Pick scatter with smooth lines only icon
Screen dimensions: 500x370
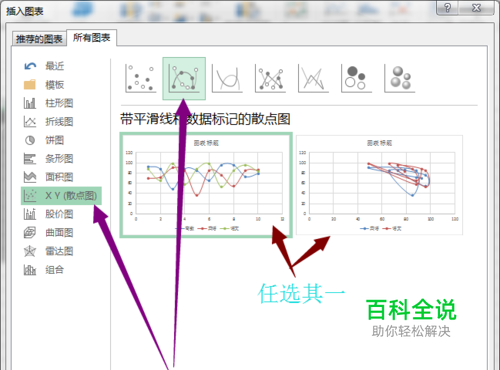[x=227, y=79]
